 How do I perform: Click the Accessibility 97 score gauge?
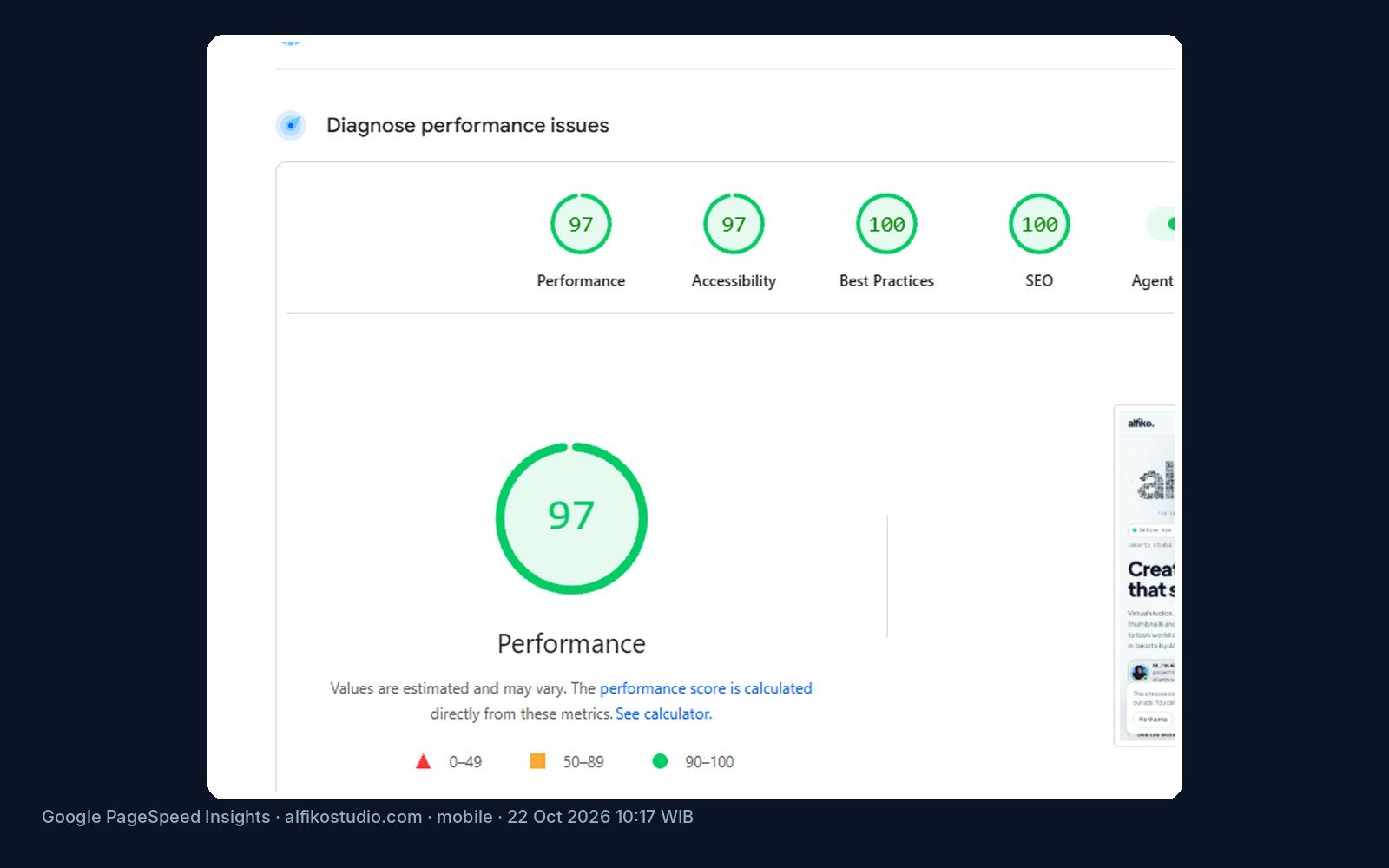coord(734,224)
